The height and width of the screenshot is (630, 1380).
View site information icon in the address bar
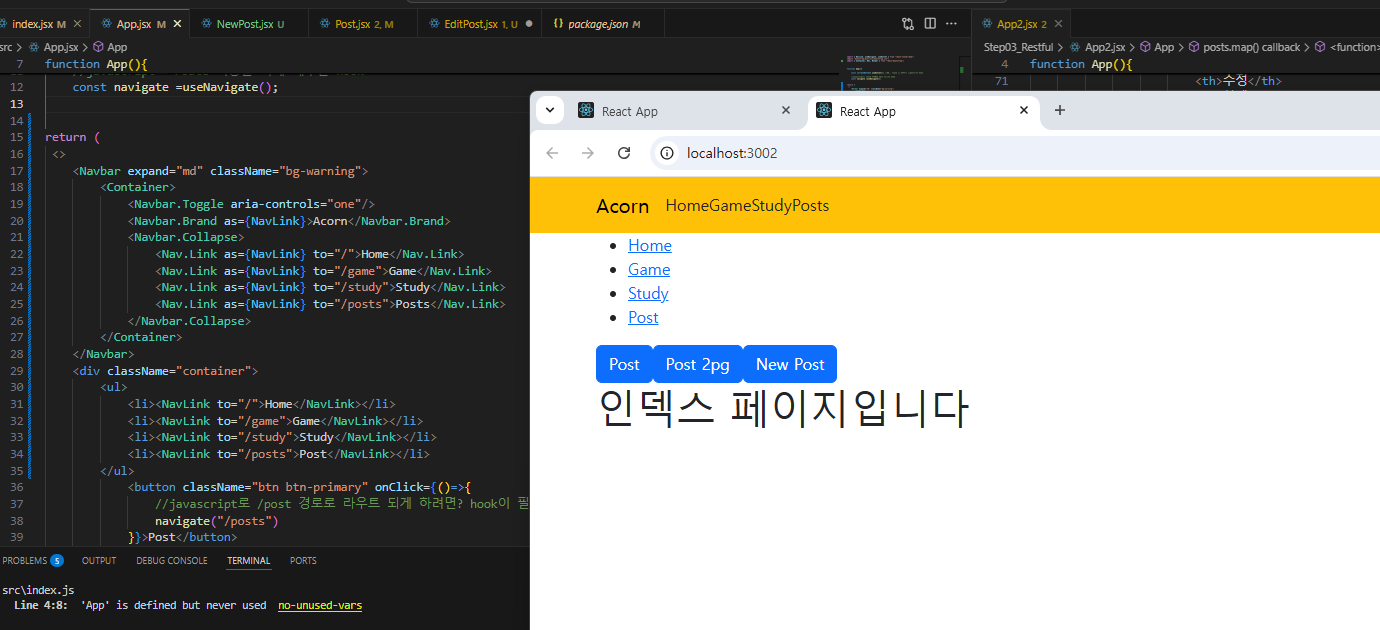click(x=668, y=153)
